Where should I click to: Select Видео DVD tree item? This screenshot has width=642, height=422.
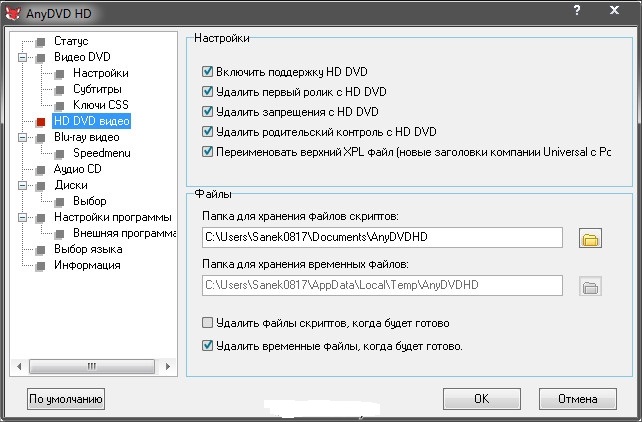point(82,57)
